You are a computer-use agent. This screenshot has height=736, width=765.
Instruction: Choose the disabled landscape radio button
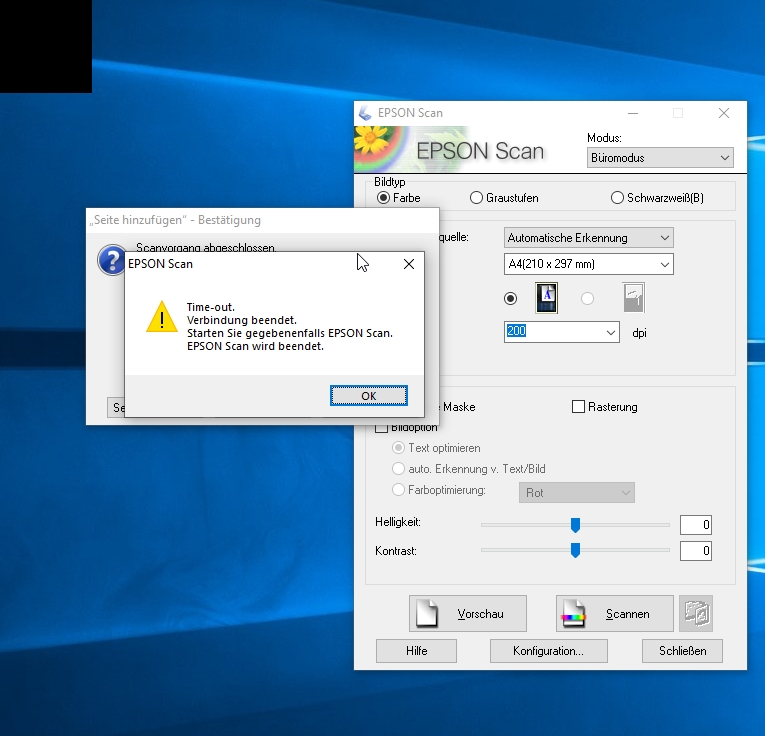click(587, 298)
